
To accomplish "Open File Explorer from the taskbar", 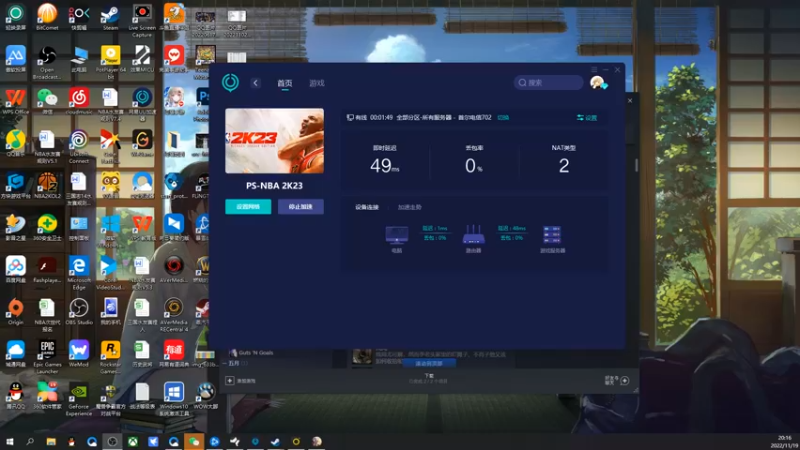I will [51, 441].
